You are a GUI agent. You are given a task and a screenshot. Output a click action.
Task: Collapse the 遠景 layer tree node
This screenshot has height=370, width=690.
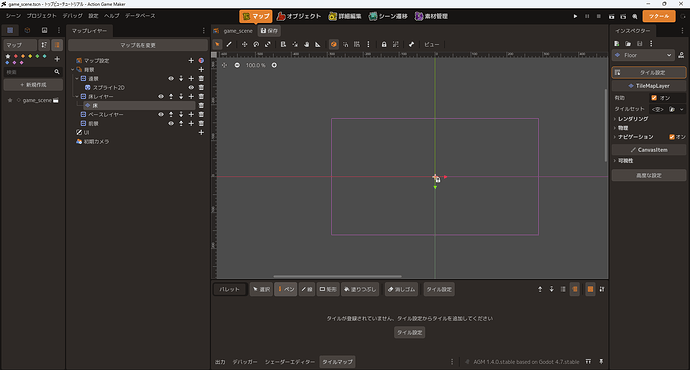[77, 78]
